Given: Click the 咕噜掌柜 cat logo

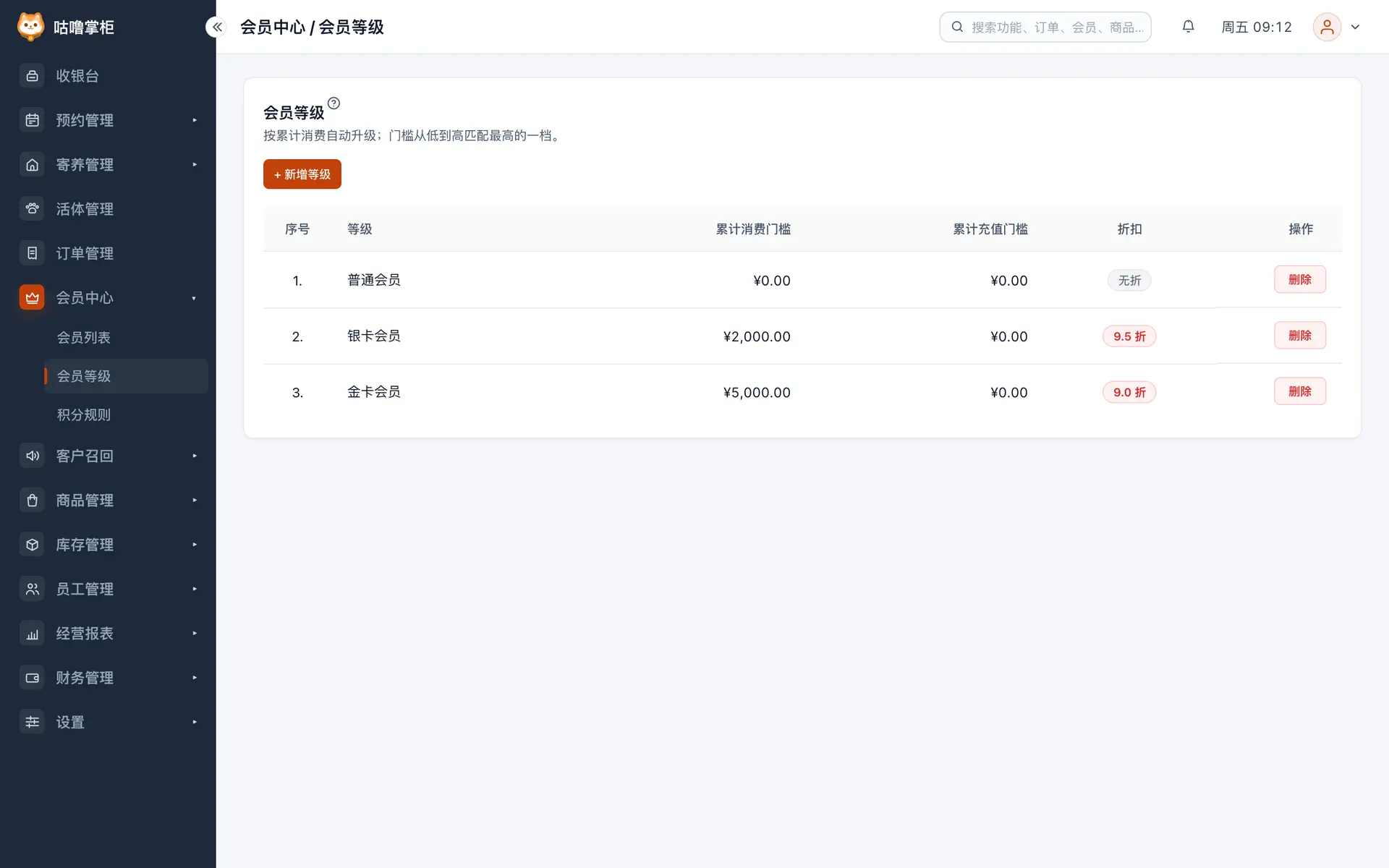Looking at the screenshot, I should pyautogui.click(x=30, y=27).
